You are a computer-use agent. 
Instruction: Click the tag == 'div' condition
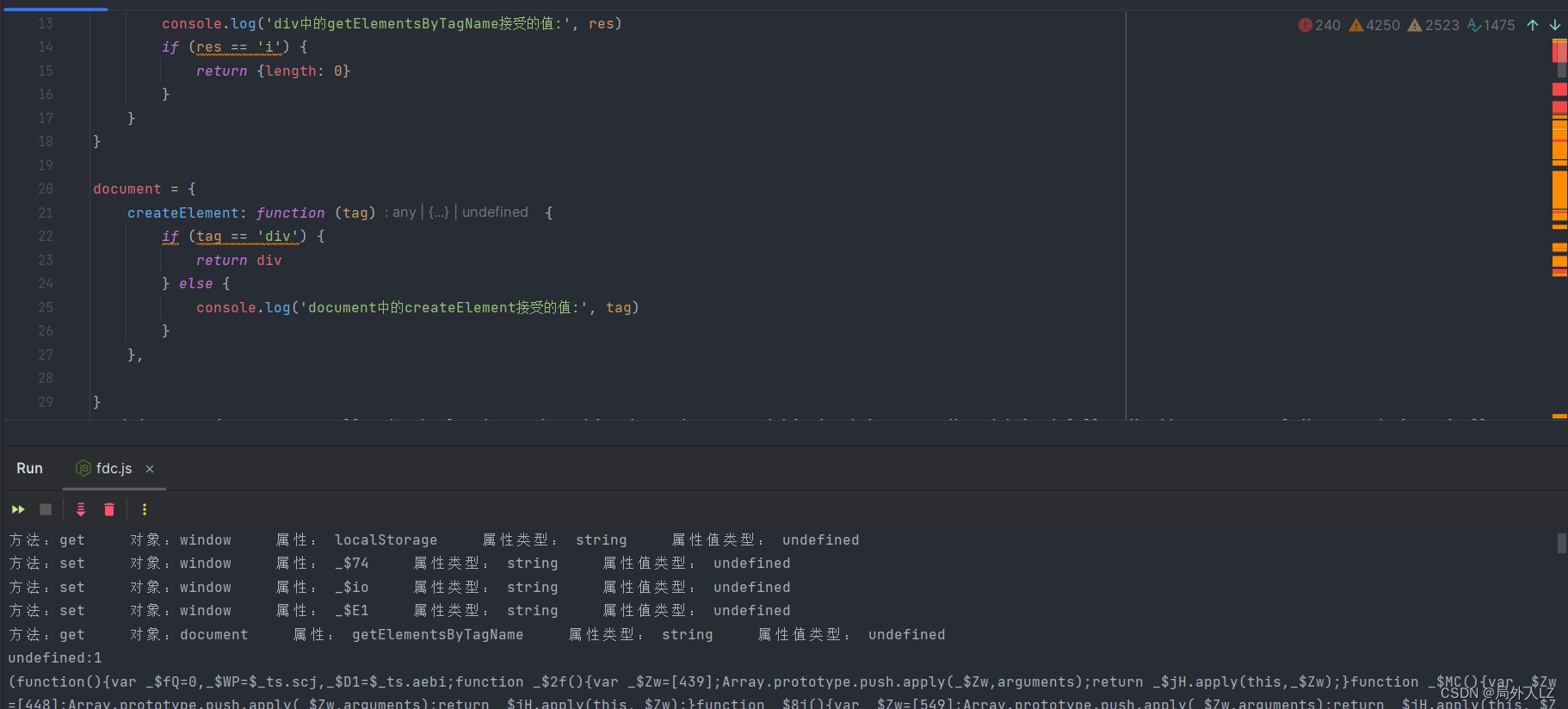tap(248, 236)
